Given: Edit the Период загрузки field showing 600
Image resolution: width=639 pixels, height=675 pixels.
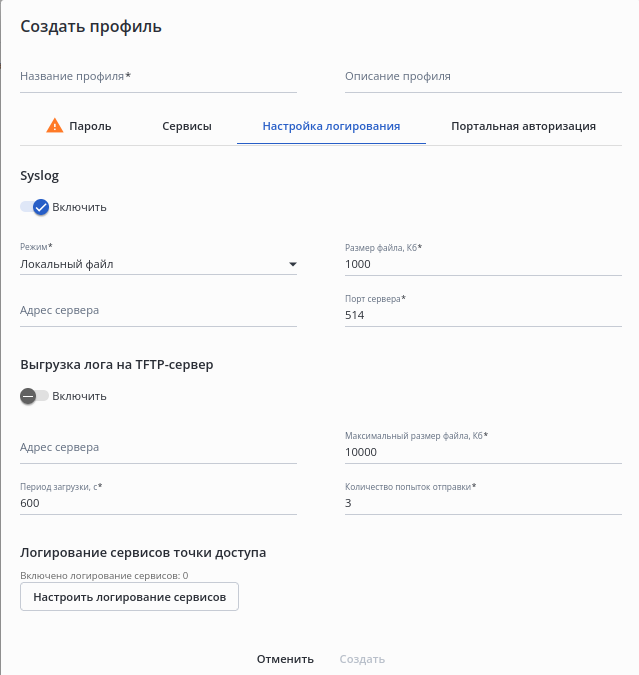Looking at the screenshot, I should click(158, 504).
